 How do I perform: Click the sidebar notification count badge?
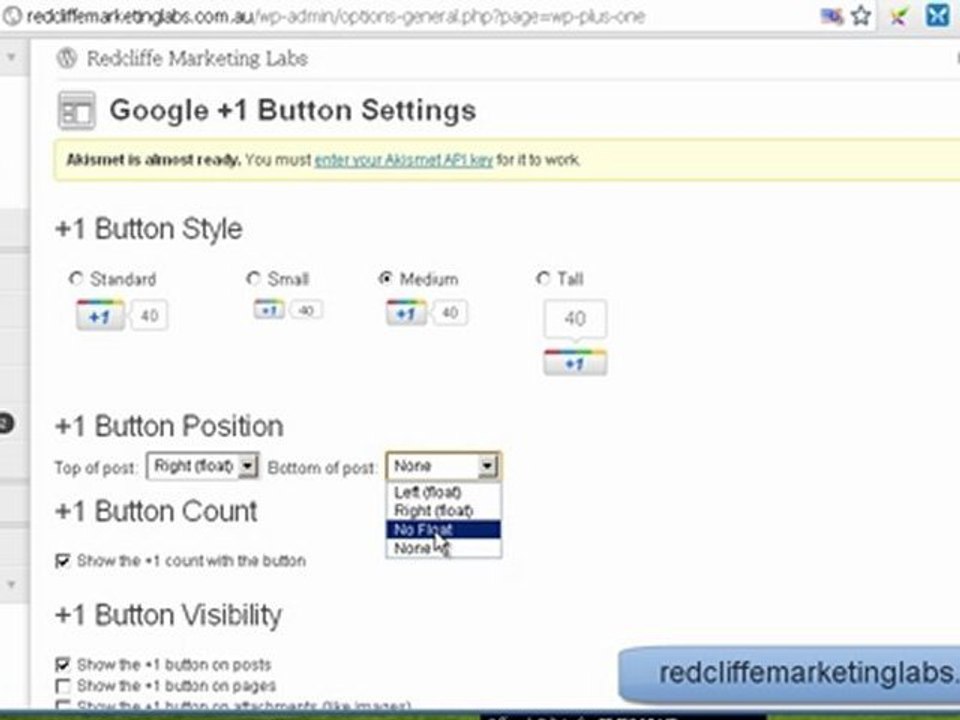click(x=6, y=423)
